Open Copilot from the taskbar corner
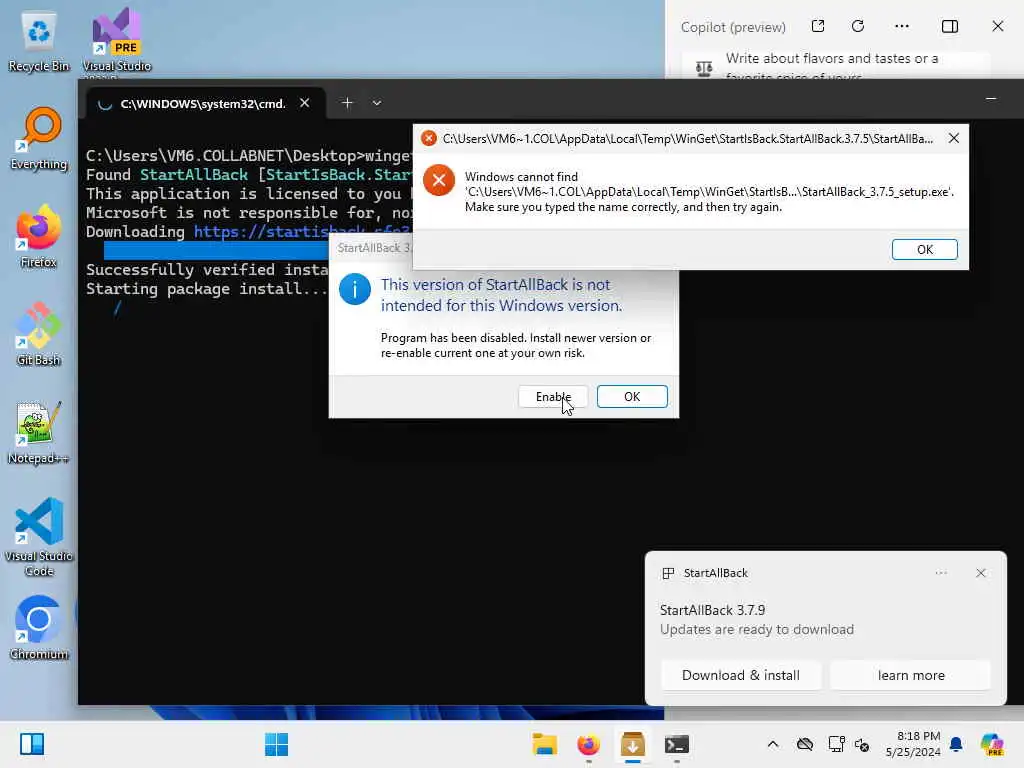 coord(992,744)
